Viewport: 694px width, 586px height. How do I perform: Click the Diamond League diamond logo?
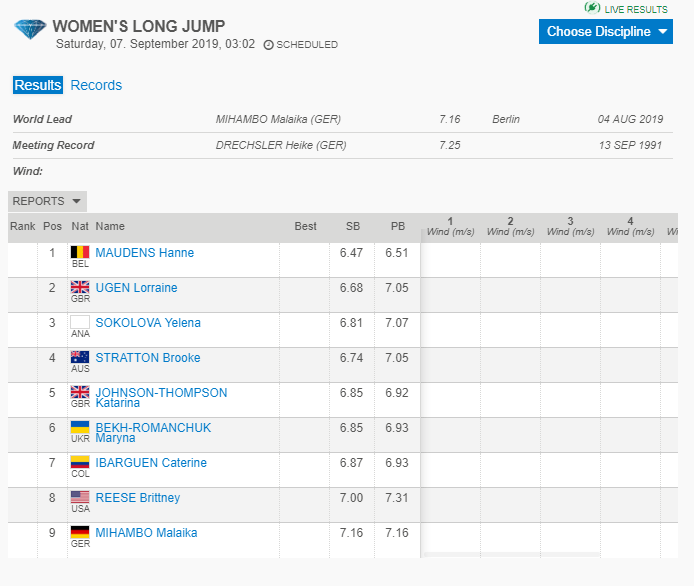pos(30,28)
